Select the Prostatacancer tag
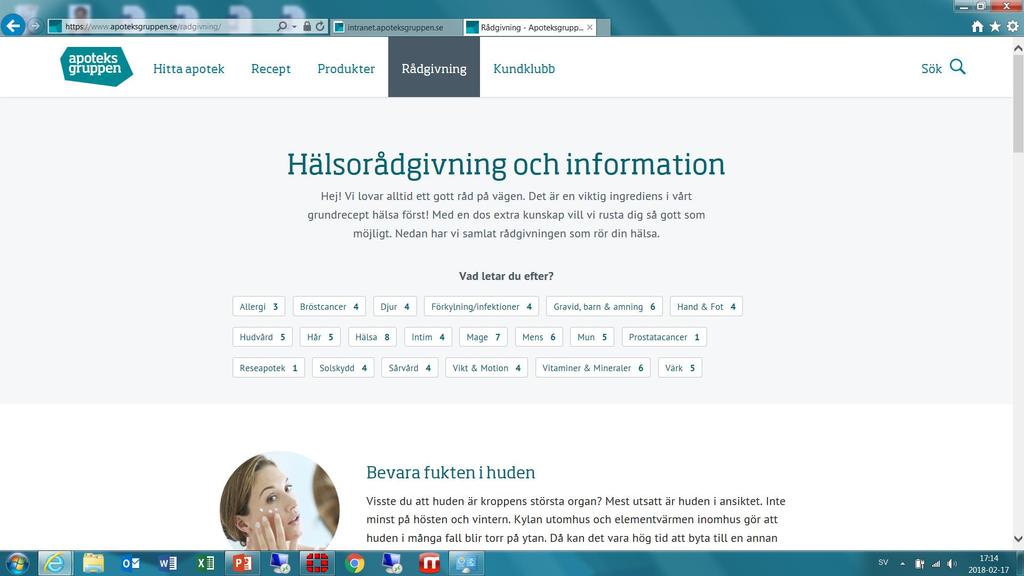Image resolution: width=1024 pixels, height=576 pixels. [x=664, y=338]
